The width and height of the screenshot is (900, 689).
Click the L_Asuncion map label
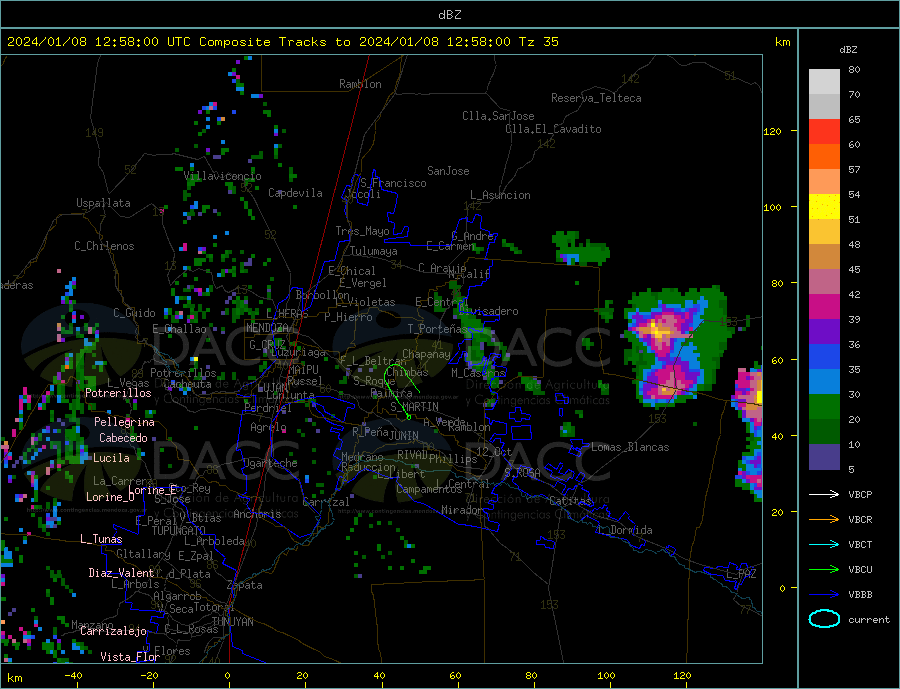[501, 195]
